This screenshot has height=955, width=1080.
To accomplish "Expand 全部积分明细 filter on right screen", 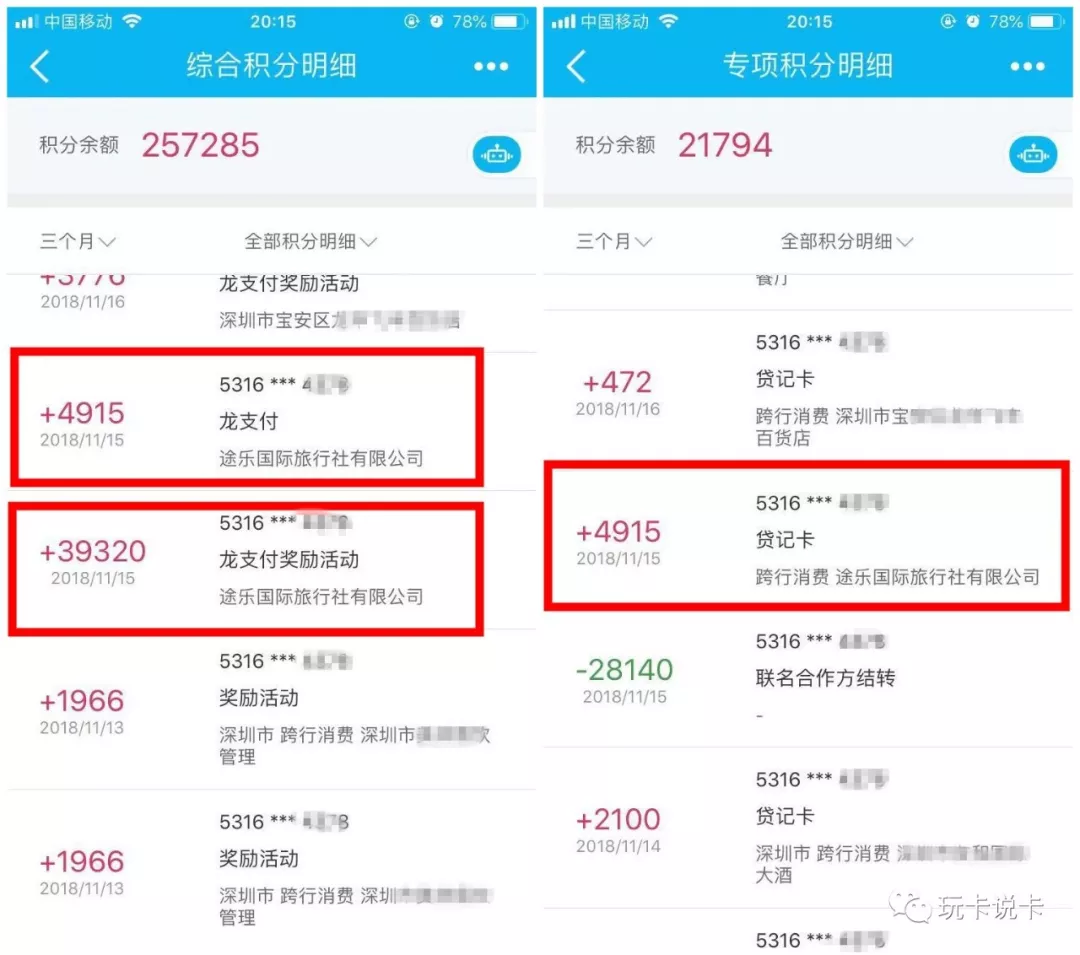I will [x=846, y=242].
